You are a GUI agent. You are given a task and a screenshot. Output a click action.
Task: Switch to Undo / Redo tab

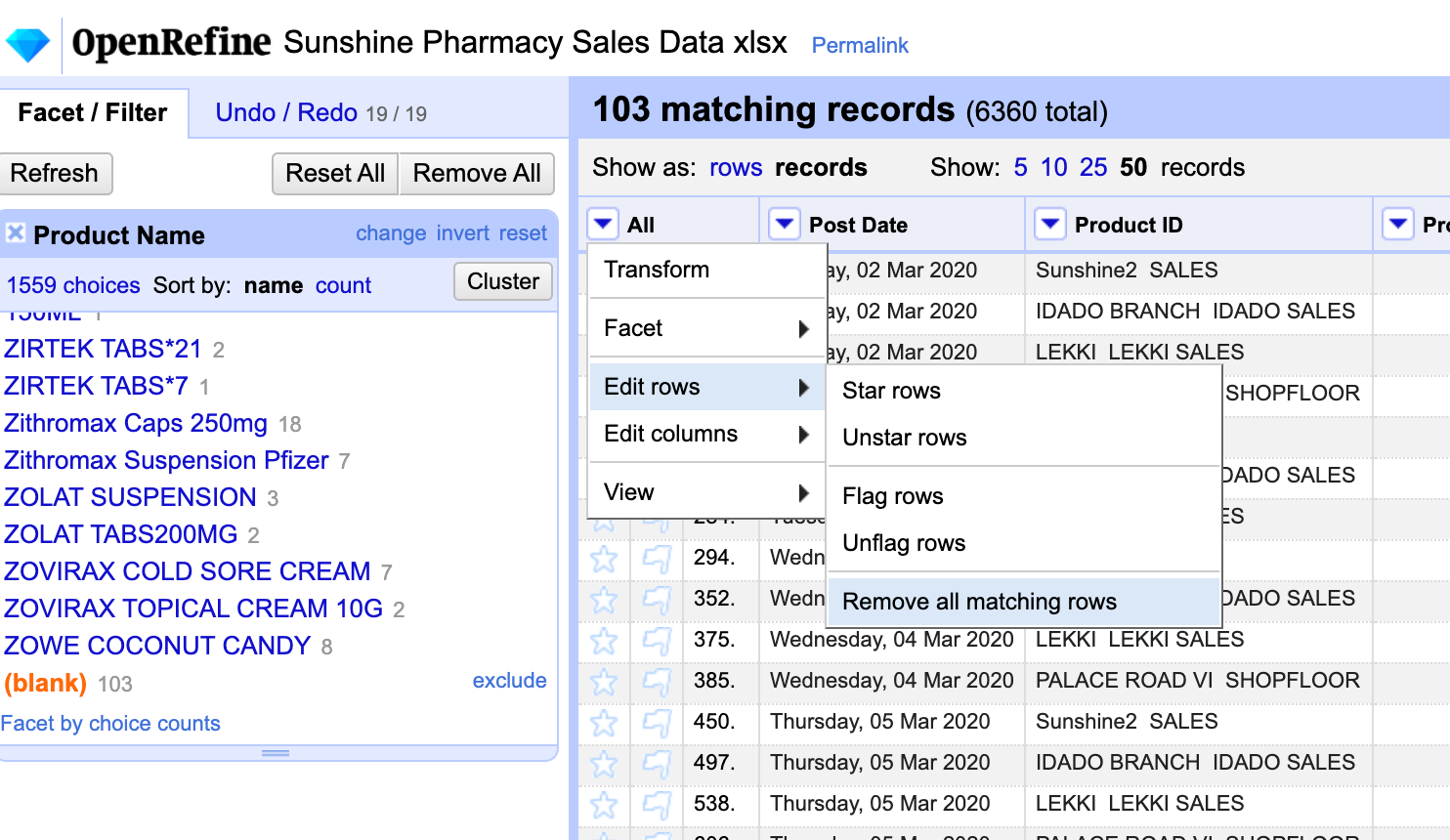(286, 113)
